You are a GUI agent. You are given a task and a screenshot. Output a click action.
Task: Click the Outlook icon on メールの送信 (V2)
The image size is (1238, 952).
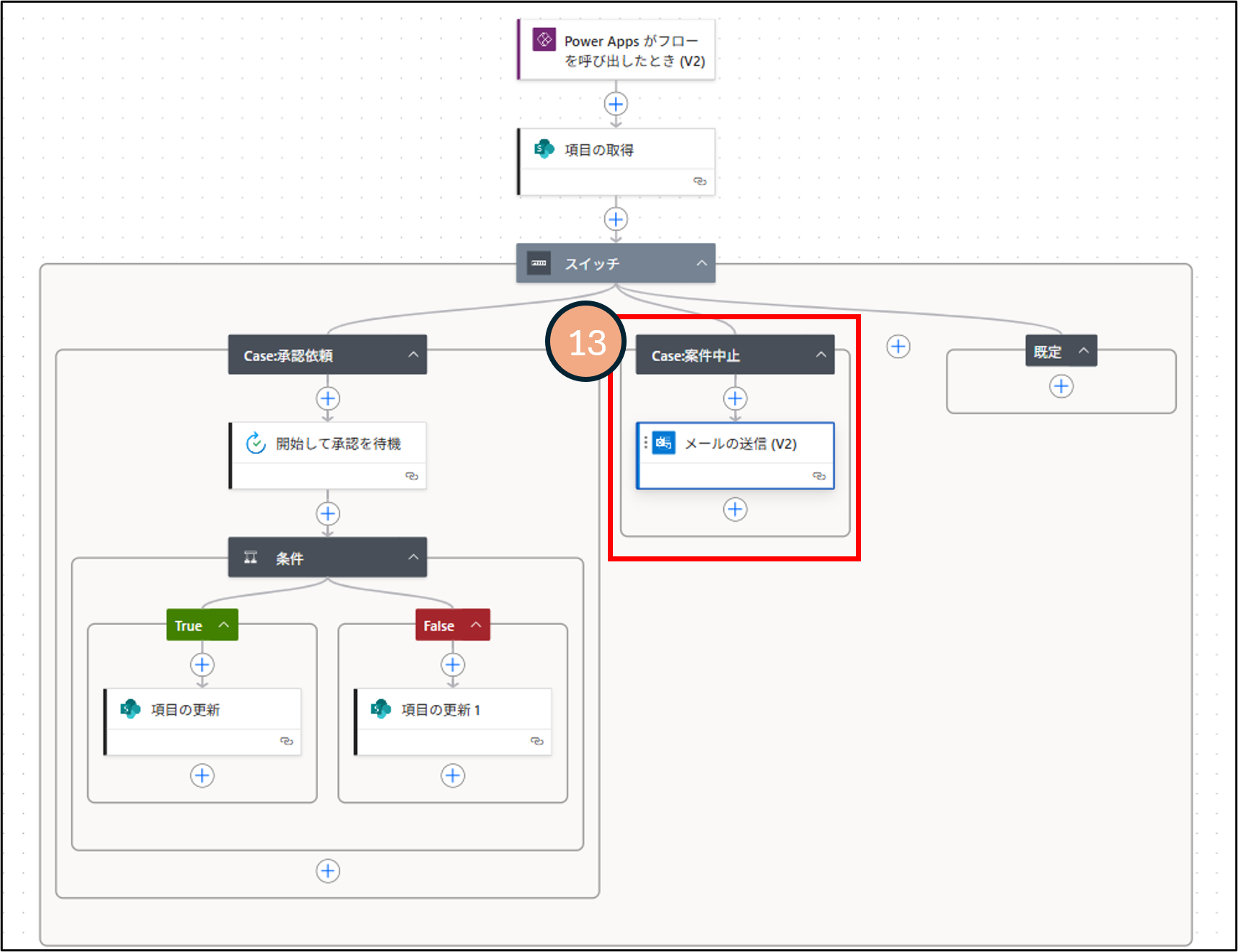click(663, 443)
